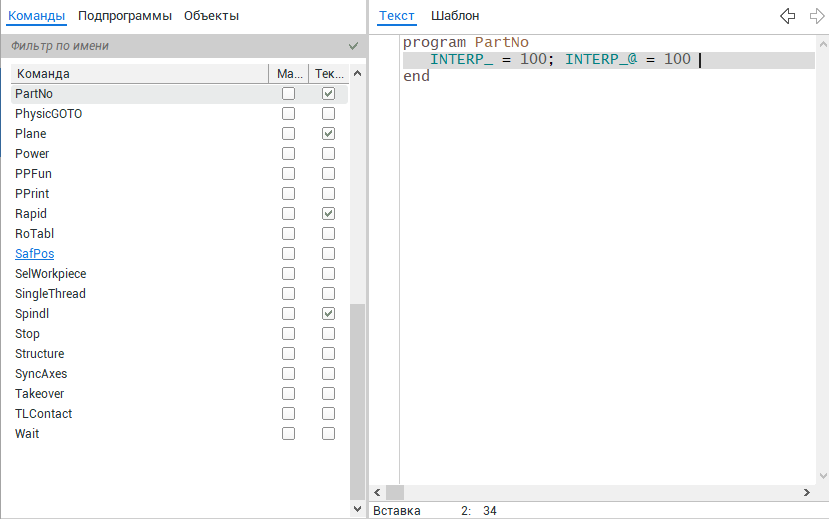This screenshot has height=519, width=829.
Task: Open the SafPos command link
Action: [x=35, y=254]
